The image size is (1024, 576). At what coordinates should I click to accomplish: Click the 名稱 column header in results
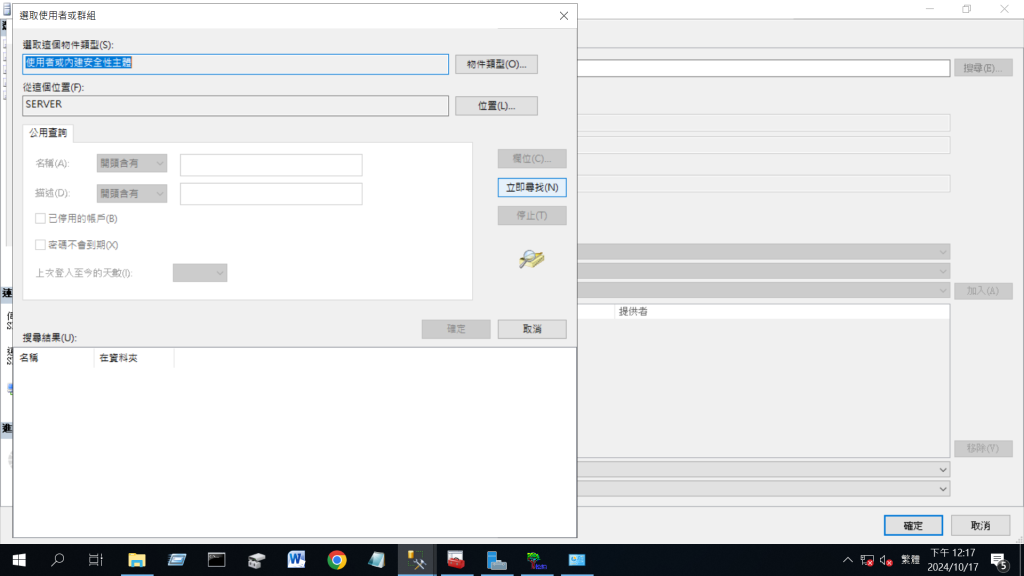click(53, 357)
